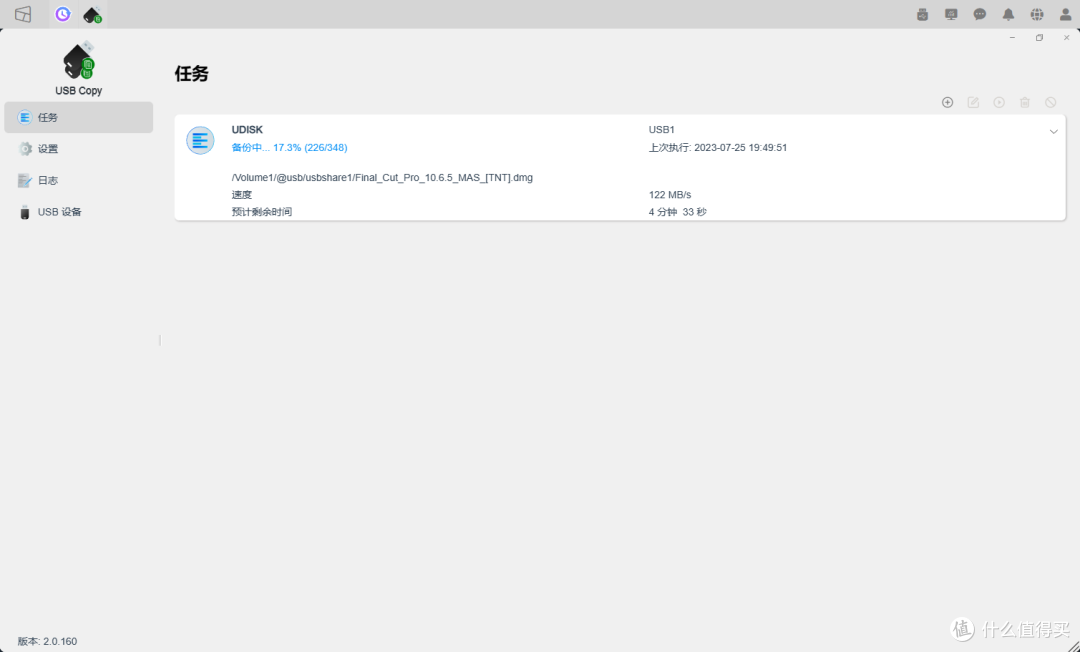Click the Final_Cut_Pro dmg file path
Image resolution: width=1080 pixels, height=652 pixels.
(382, 178)
